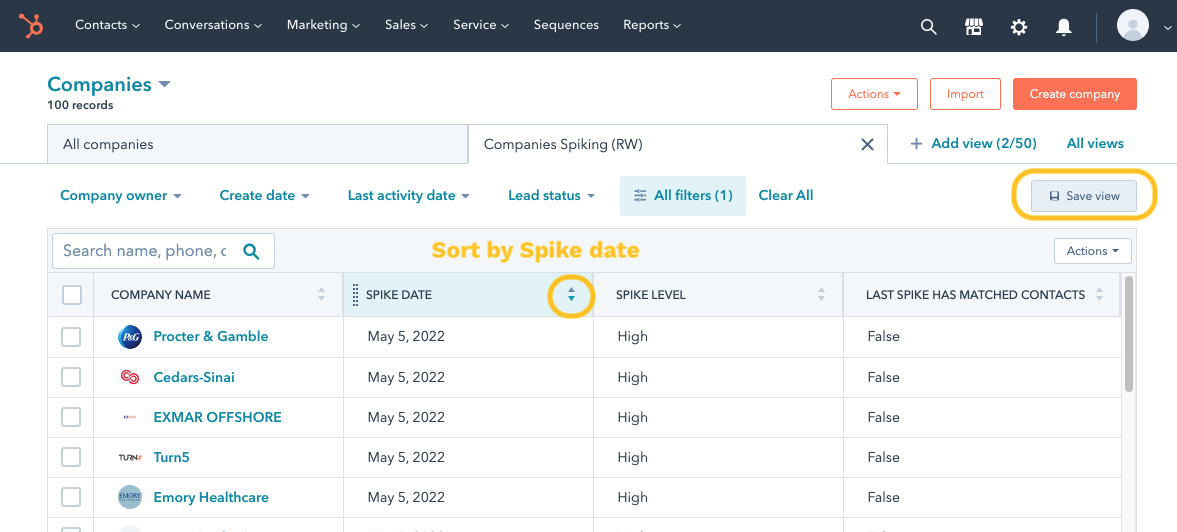Click the Save view button
This screenshot has height=532, width=1177.
pos(1084,196)
